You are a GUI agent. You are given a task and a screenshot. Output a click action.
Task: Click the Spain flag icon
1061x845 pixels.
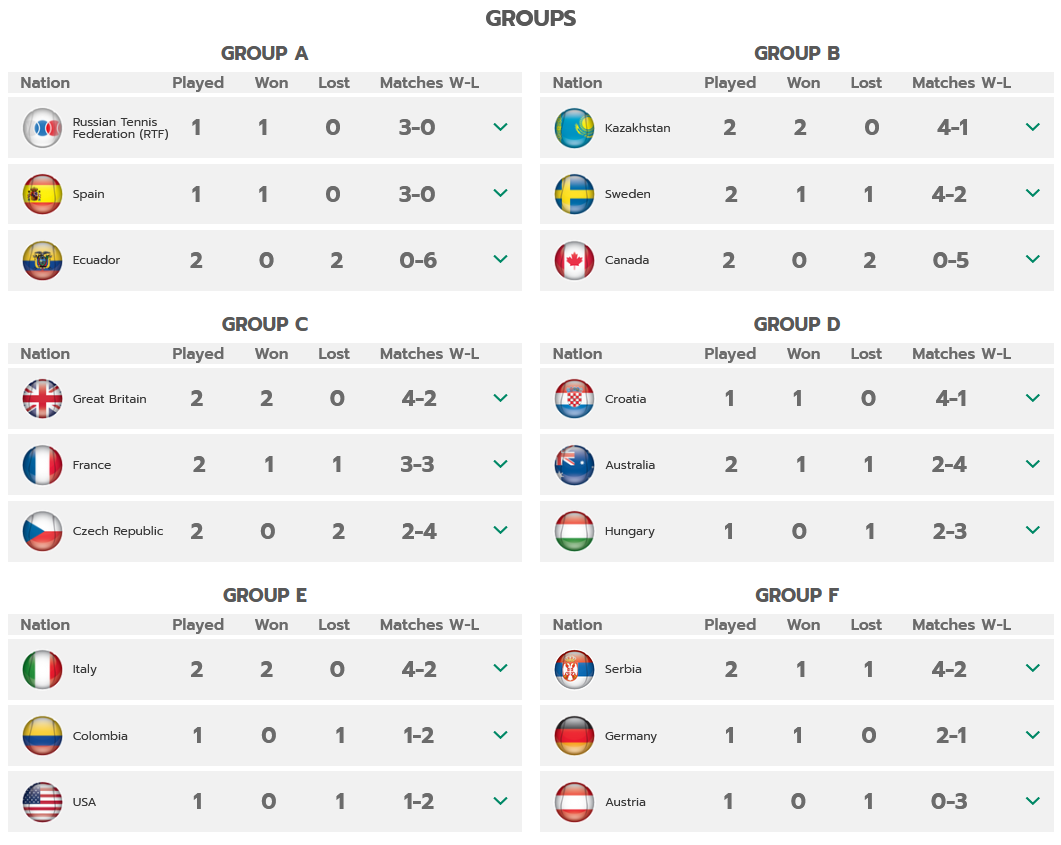(43, 194)
